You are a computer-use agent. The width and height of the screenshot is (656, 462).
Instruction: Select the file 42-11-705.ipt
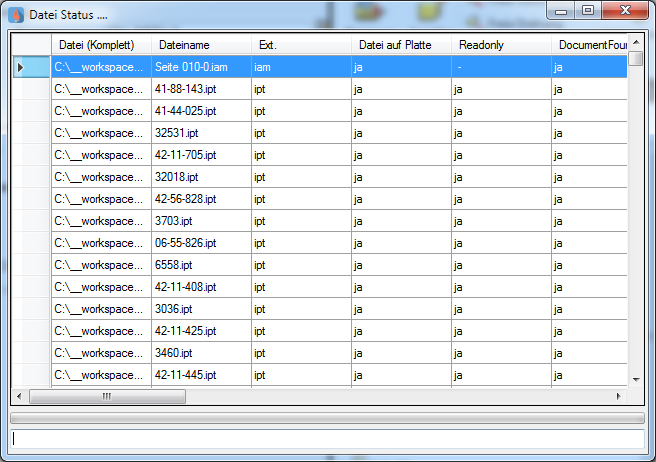coord(200,155)
